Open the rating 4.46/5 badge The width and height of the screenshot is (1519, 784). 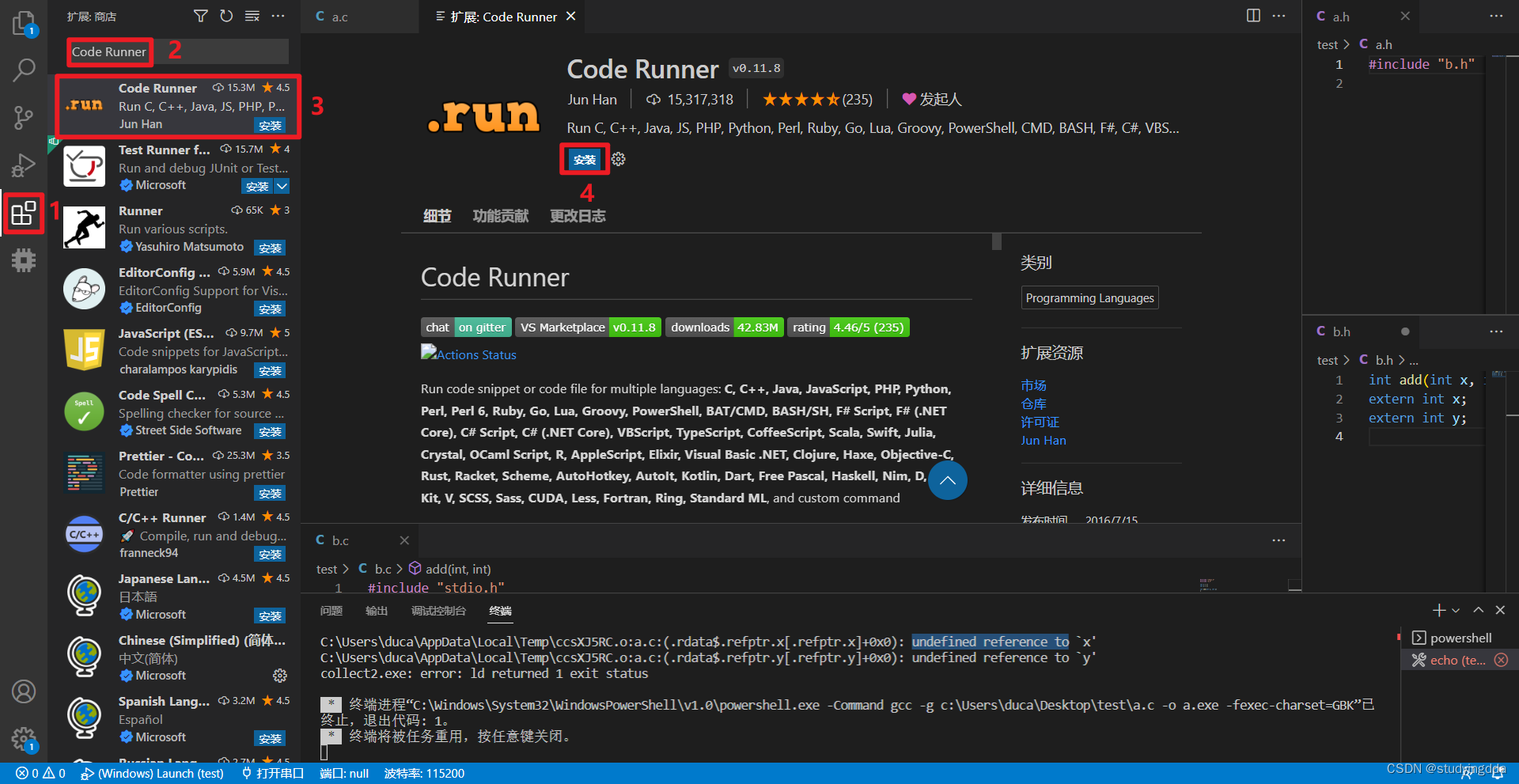[x=848, y=328]
